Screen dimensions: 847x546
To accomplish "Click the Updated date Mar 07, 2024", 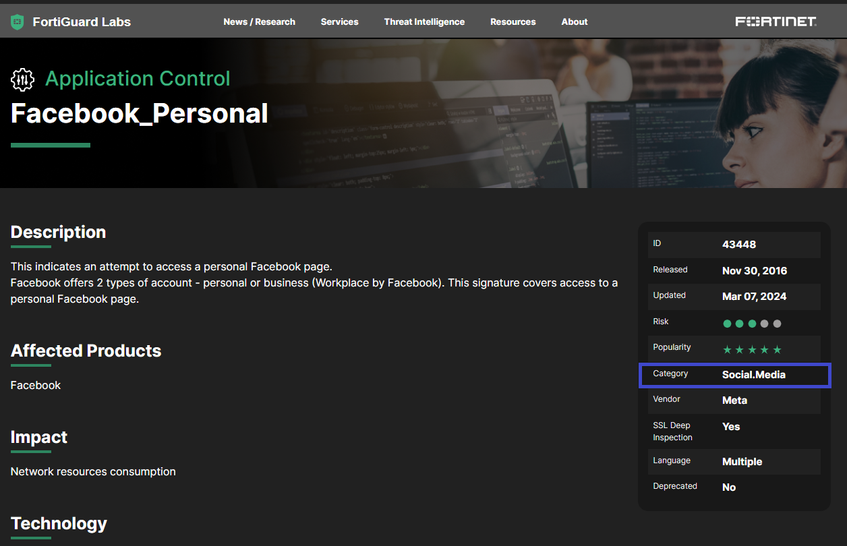I will pyautogui.click(x=754, y=296).
